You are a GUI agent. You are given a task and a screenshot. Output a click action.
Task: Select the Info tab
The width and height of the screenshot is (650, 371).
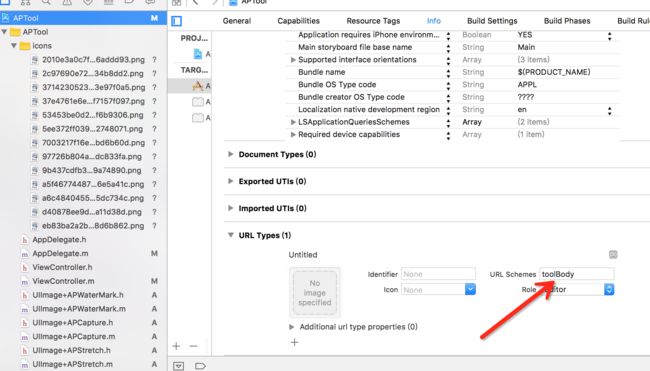pos(434,21)
